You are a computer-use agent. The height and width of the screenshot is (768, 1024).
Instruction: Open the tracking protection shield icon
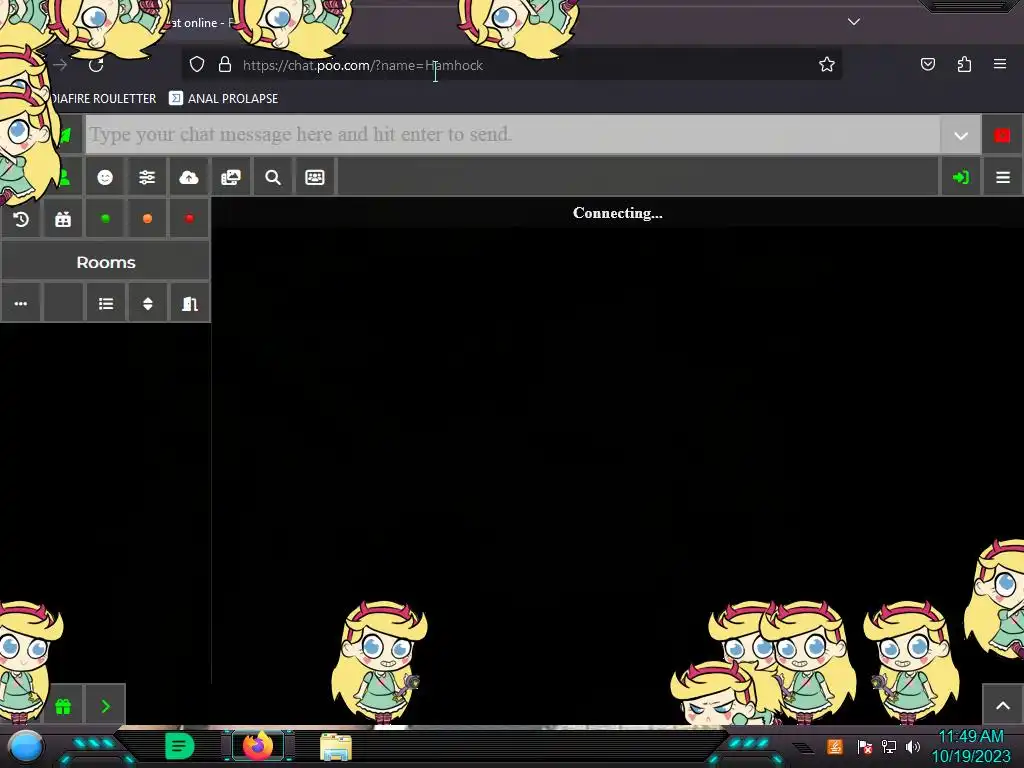[x=197, y=64]
